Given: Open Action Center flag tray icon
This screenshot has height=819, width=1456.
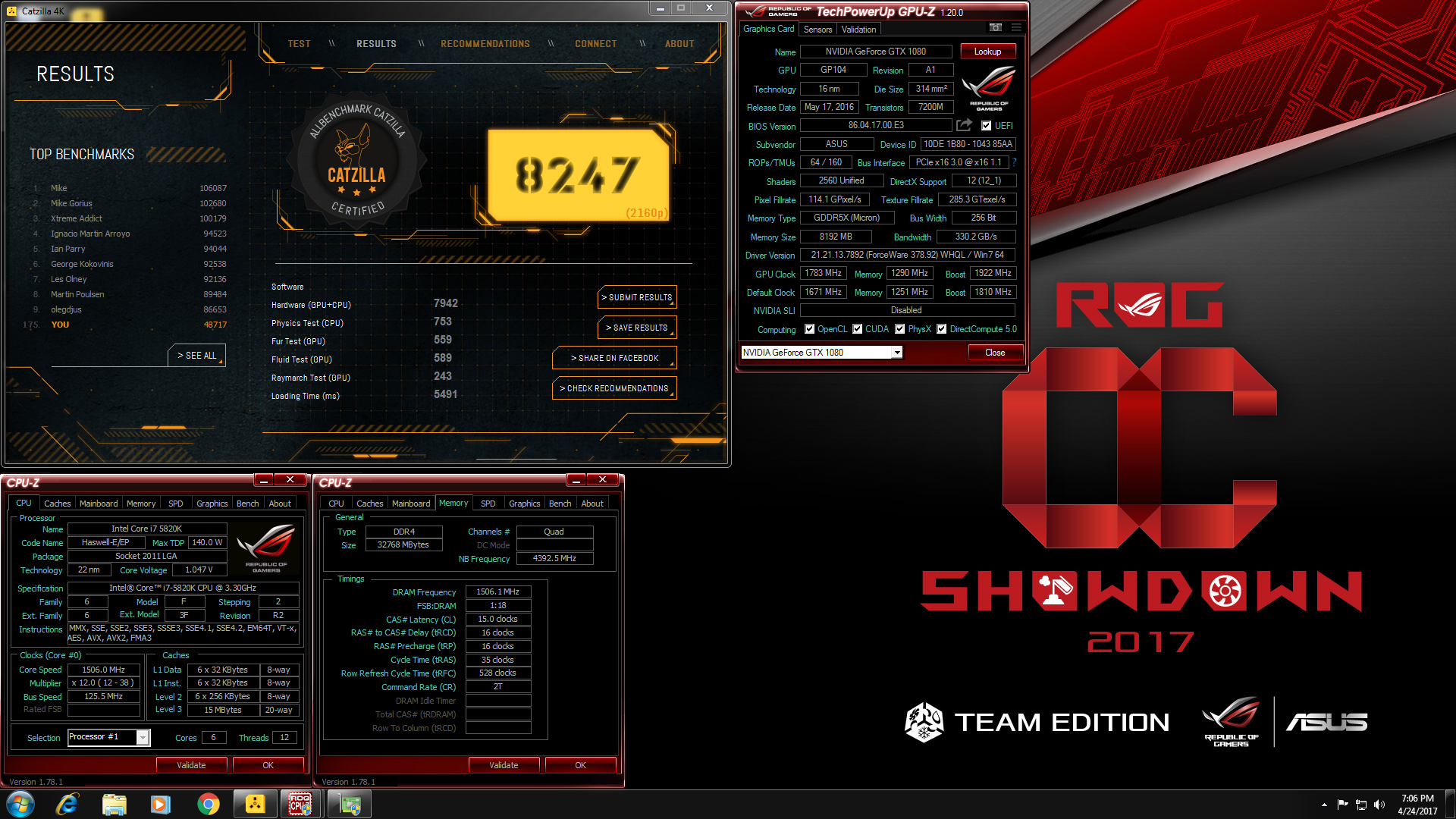Looking at the screenshot, I should [1342, 805].
